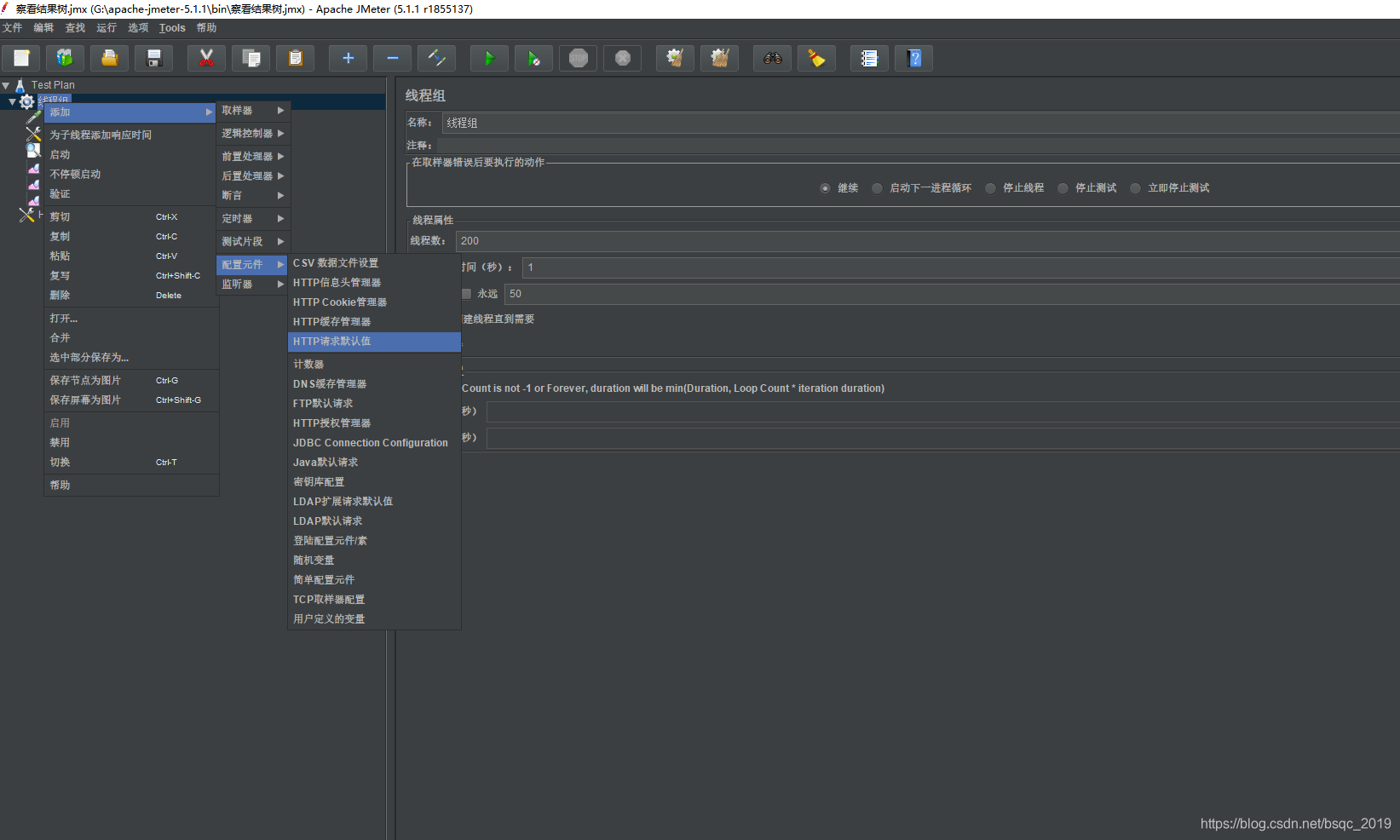Click 帮助 at context menu bottom
Screen dimensions: 1400x840
(x=131, y=486)
